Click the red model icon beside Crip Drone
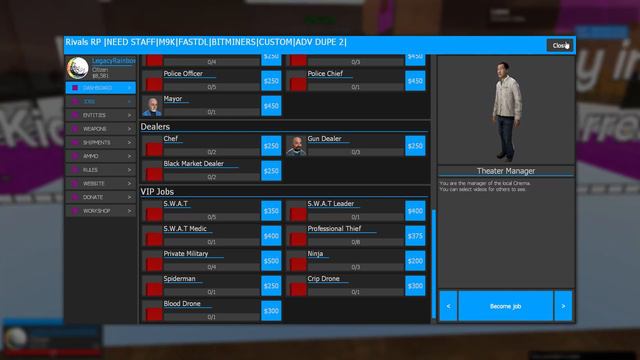Screen dimensions: 640x360 [x=298, y=289]
